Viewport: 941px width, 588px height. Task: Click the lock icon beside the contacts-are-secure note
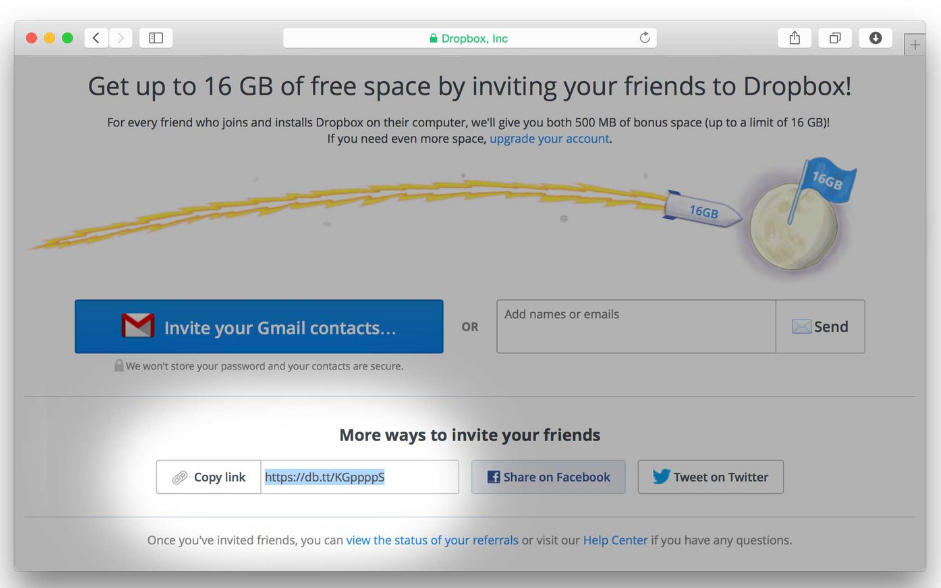(121, 367)
